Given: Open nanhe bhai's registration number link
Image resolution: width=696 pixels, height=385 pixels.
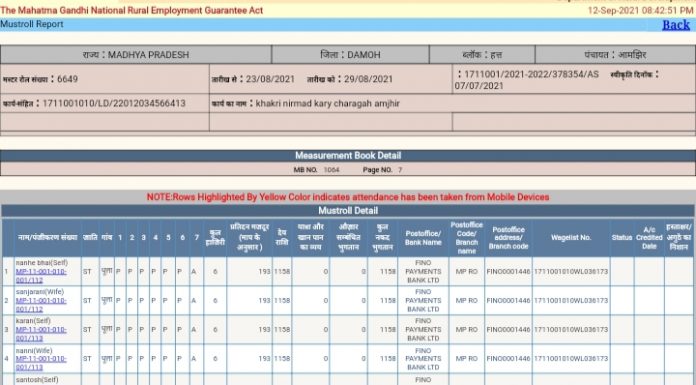Looking at the screenshot, I should coord(41,276).
